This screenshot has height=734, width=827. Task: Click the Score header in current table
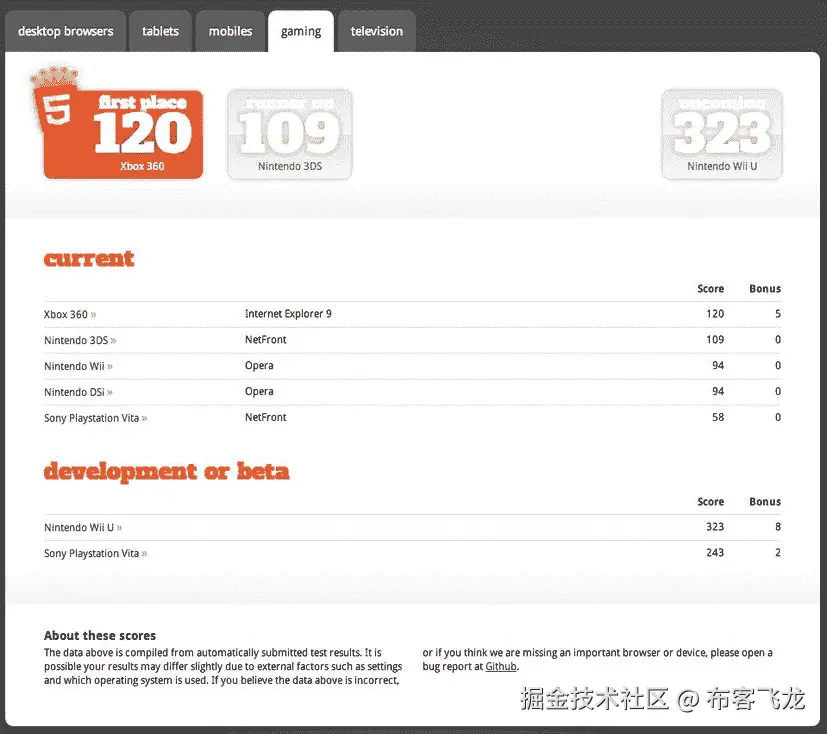710,289
